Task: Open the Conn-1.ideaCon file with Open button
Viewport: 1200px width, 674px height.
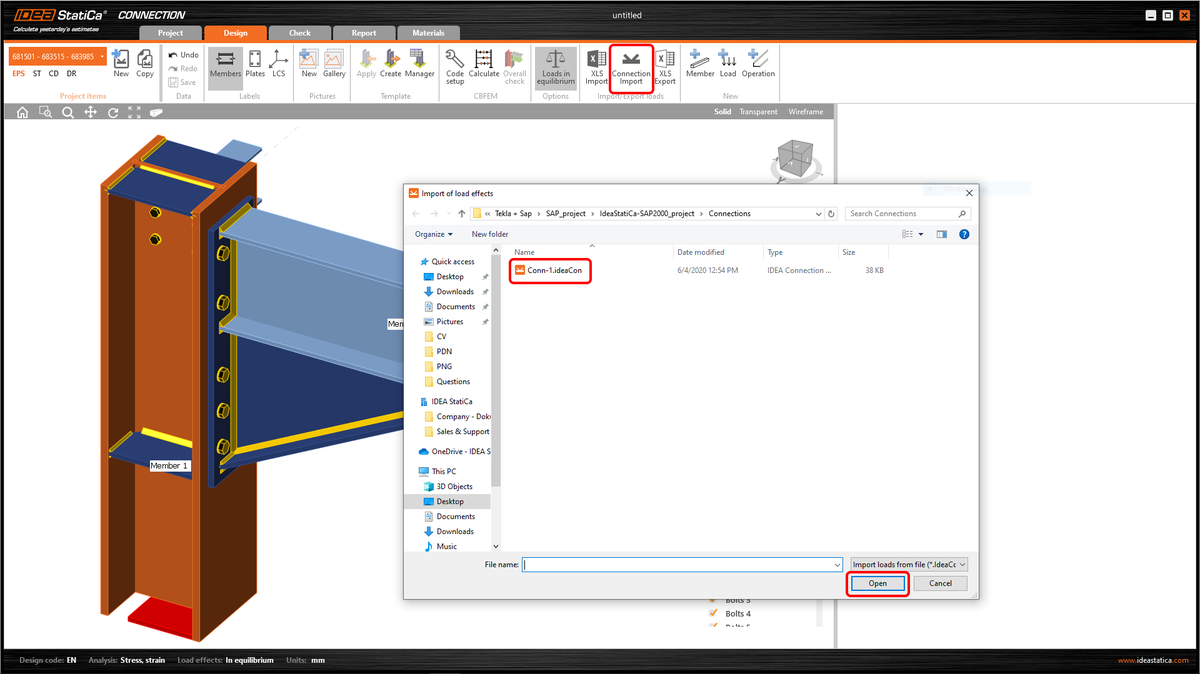Action: [877, 583]
